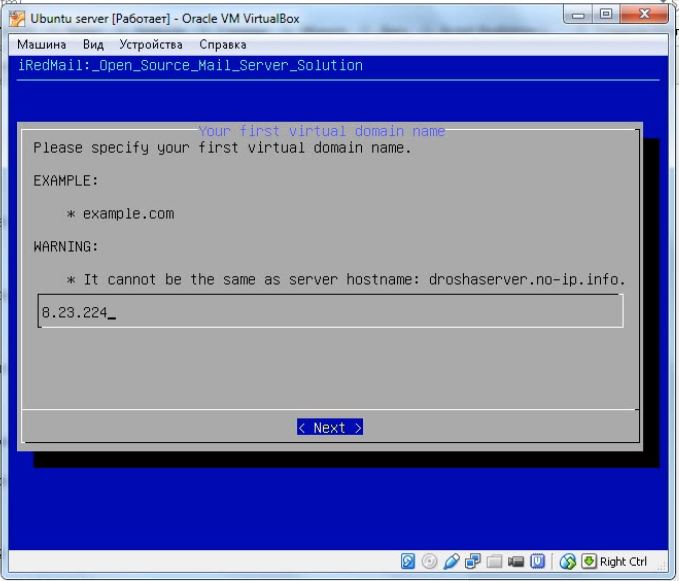The image size is (679, 581).
Task: Open the Вид menu
Action: coord(93,45)
